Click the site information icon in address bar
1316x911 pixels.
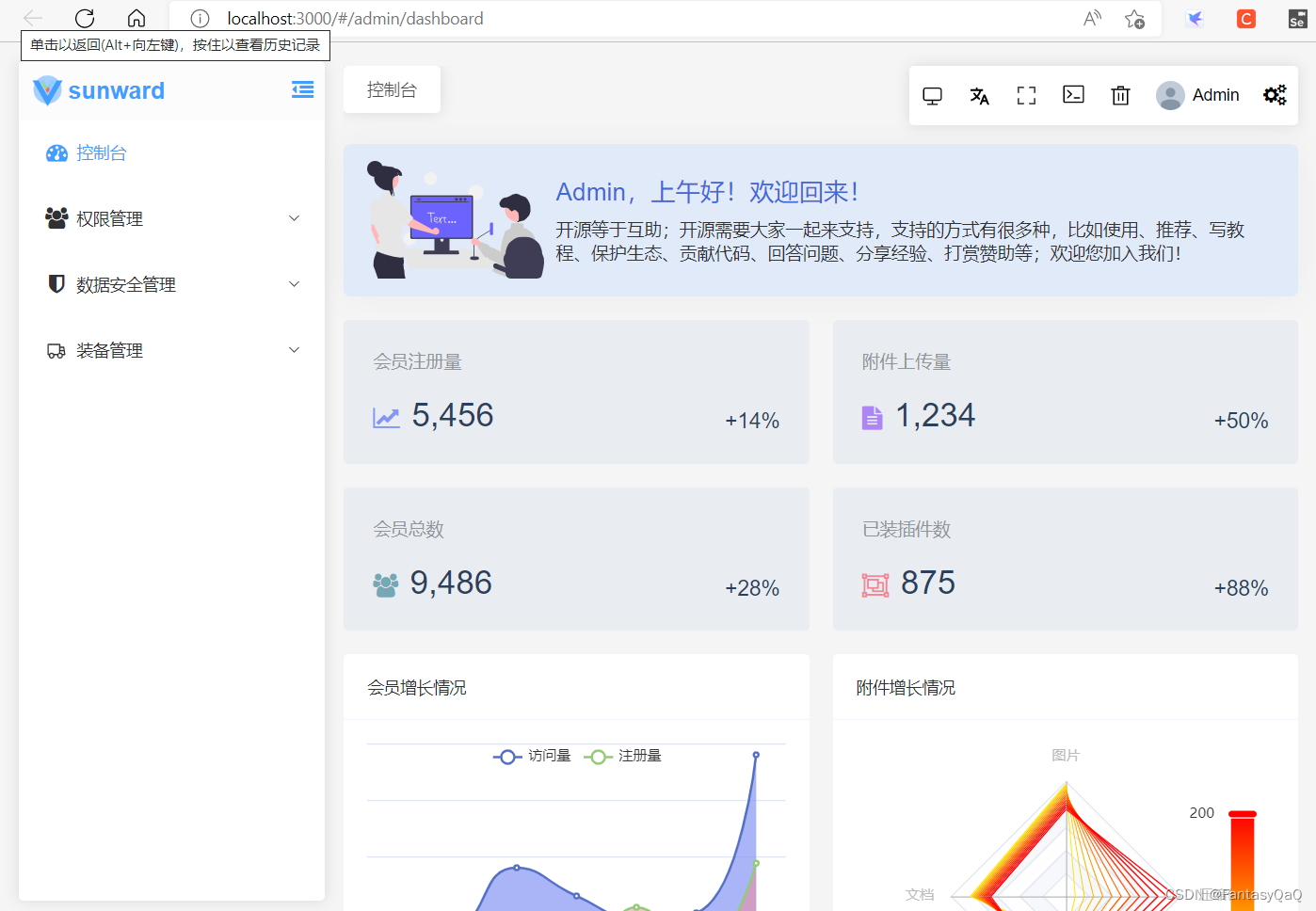click(200, 19)
